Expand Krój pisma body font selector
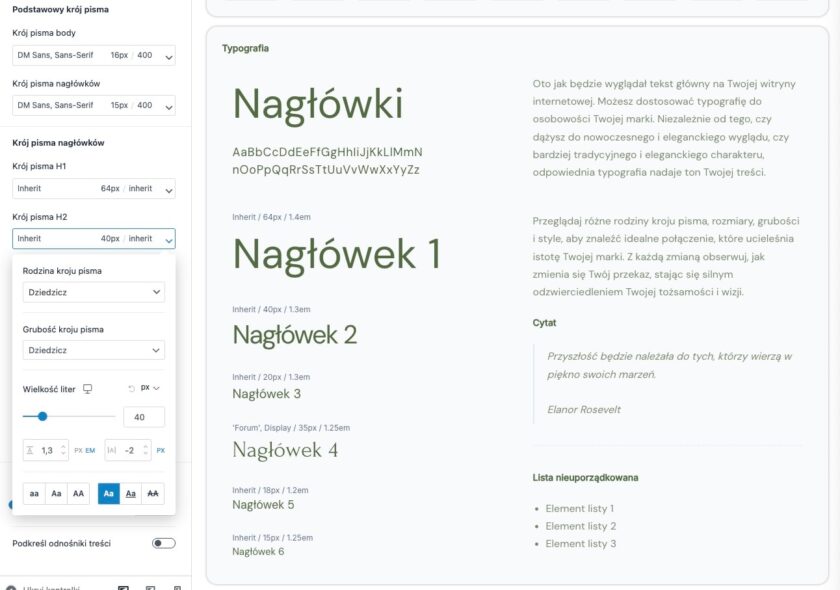The width and height of the screenshot is (840, 590). (93, 56)
